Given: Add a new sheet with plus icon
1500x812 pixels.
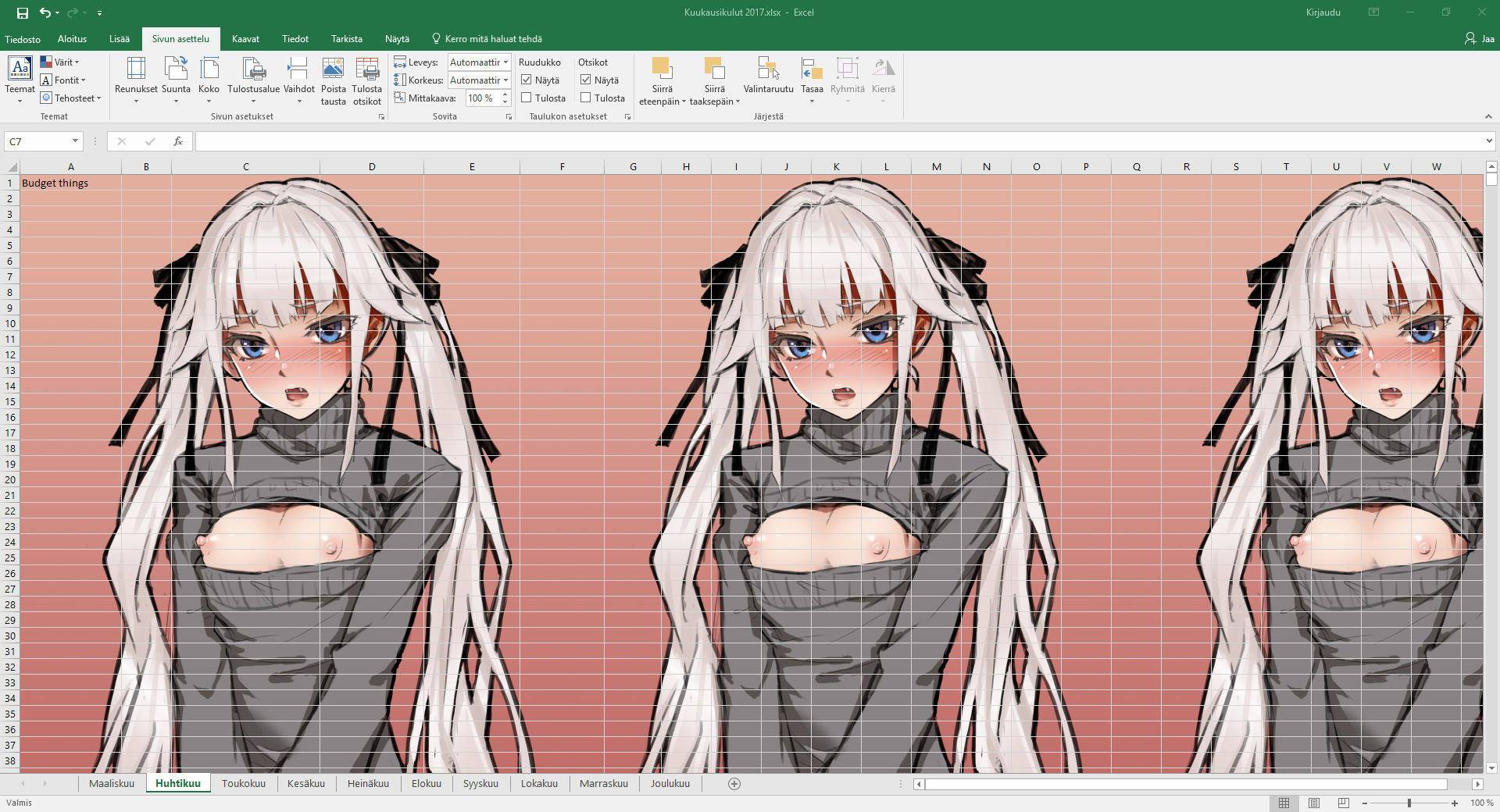Looking at the screenshot, I should (x=734, y=784).
